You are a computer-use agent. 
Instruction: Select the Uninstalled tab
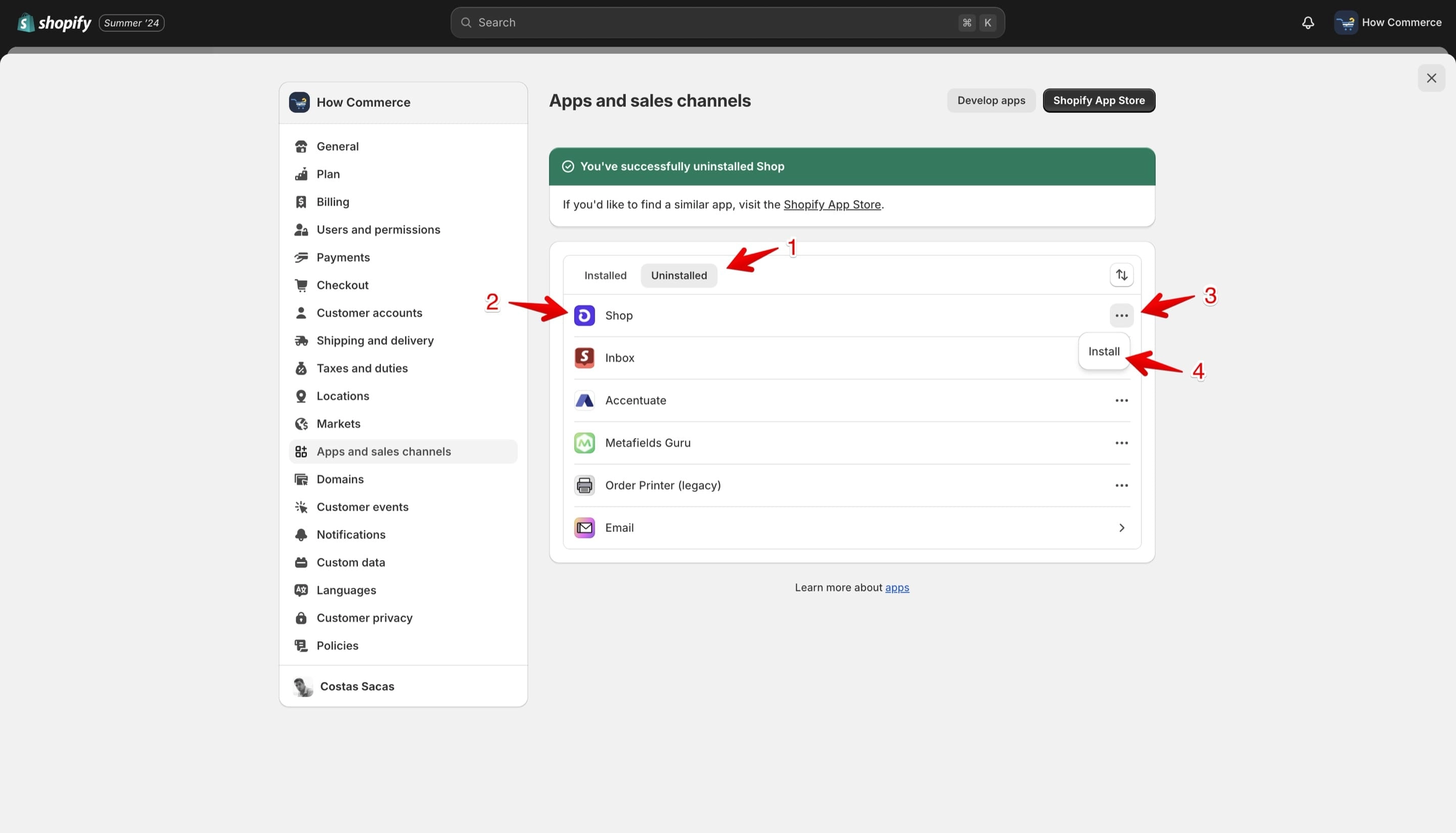(x=679, y=276)
